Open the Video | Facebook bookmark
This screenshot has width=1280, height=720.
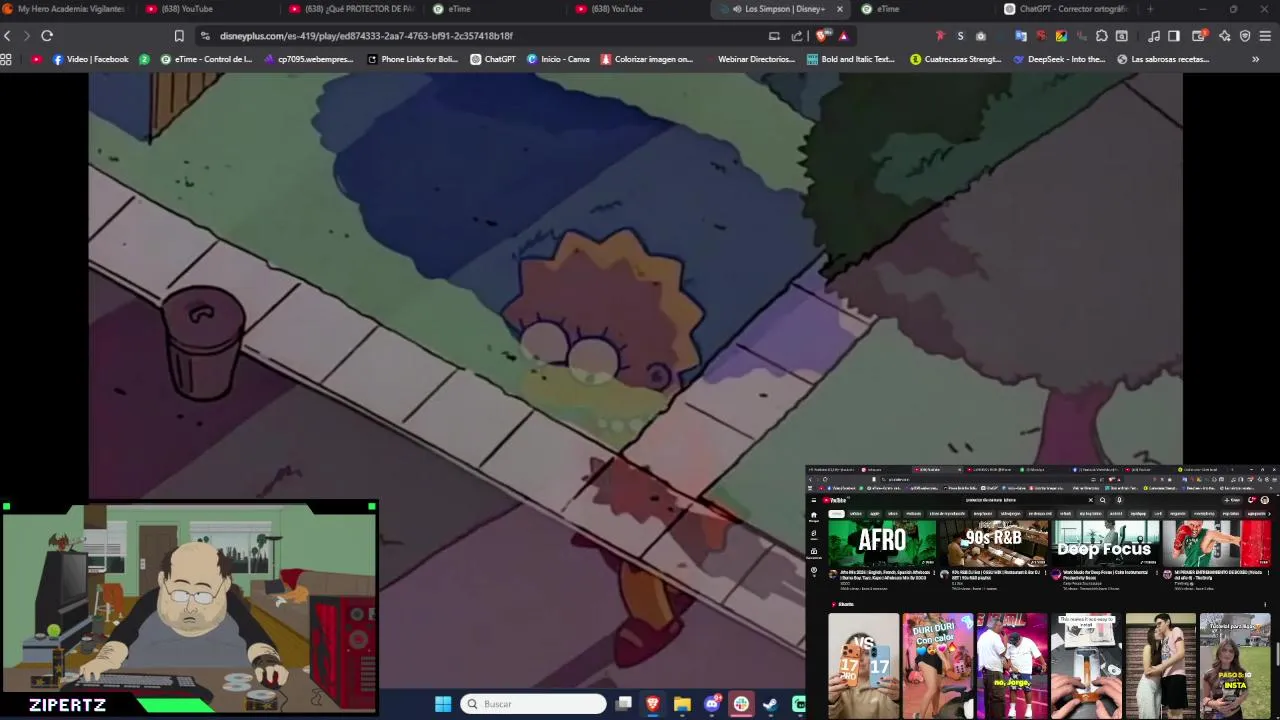tap(90, 60)
